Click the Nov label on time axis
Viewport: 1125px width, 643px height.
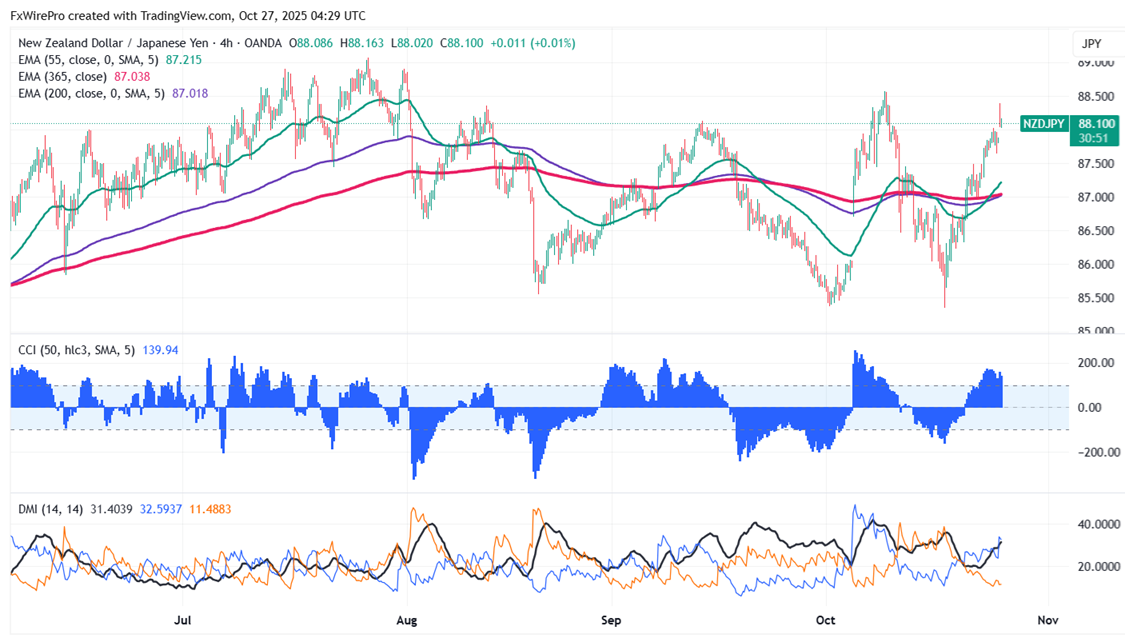pyautogui.click(x=1048, y=620)
